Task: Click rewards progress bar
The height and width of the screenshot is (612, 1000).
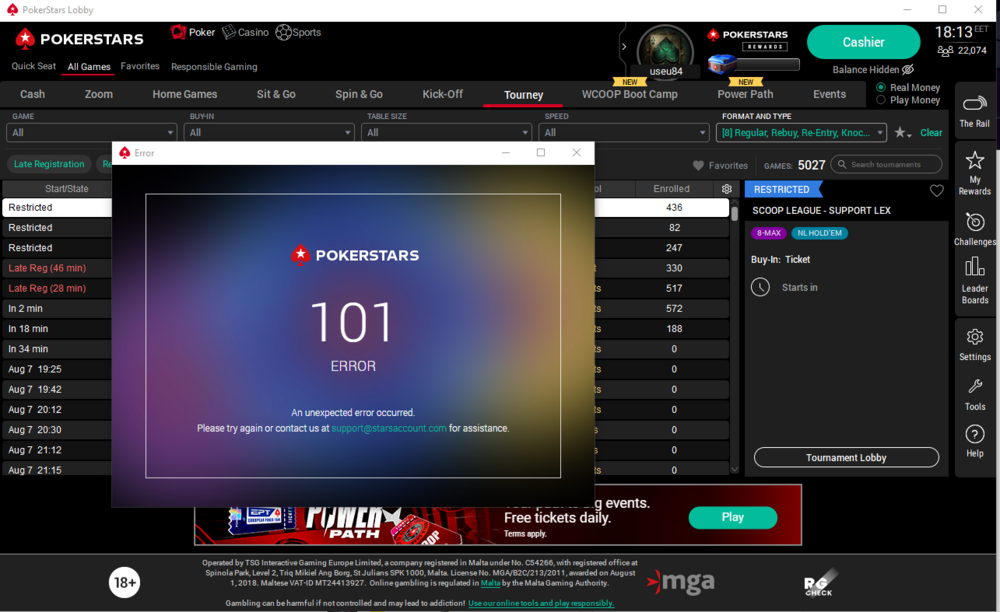Action: coord(768,64)
